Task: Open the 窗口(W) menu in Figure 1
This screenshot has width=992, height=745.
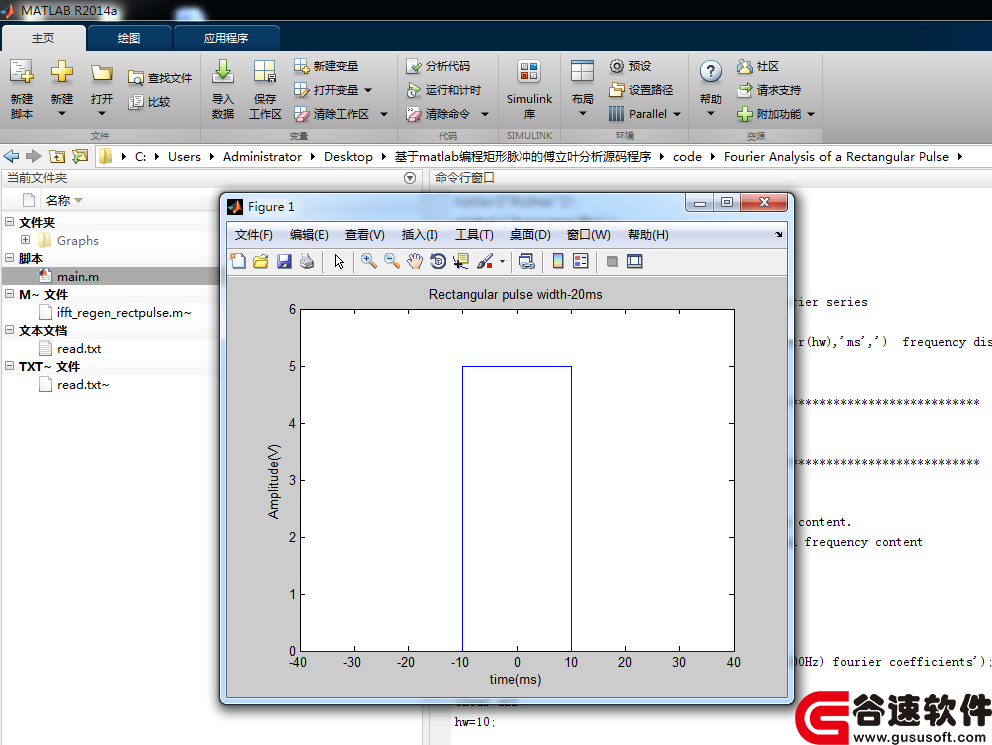Action: pyautogui.click(x=588, y=235)
